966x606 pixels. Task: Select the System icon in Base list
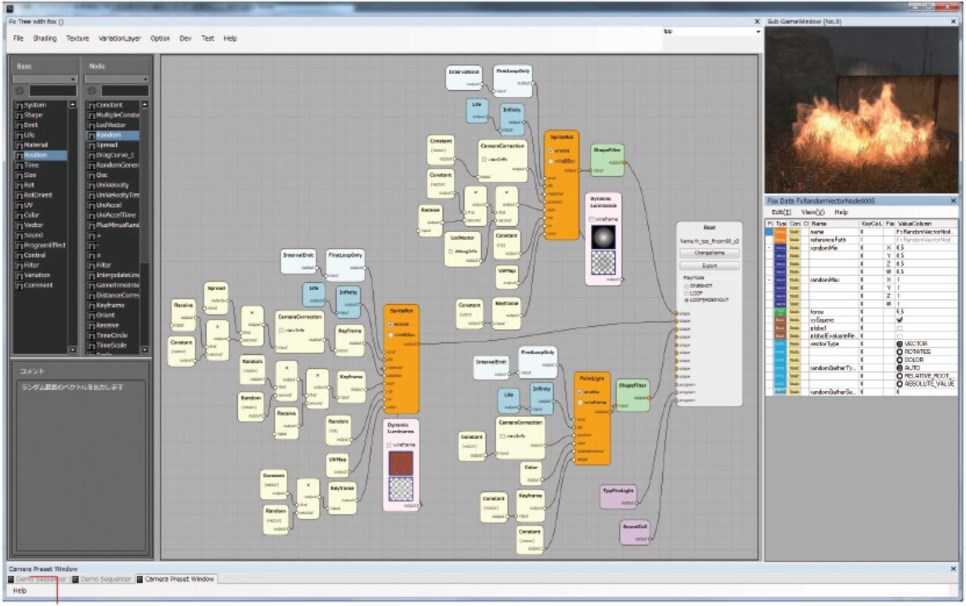(19, 105)
